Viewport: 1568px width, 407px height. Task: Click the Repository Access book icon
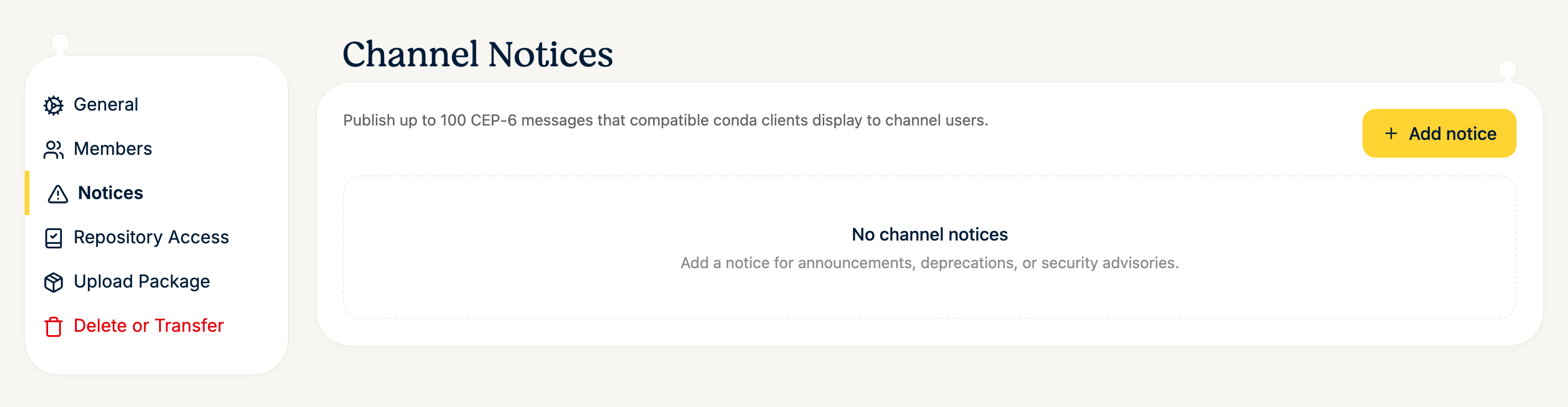click(54, 238)
